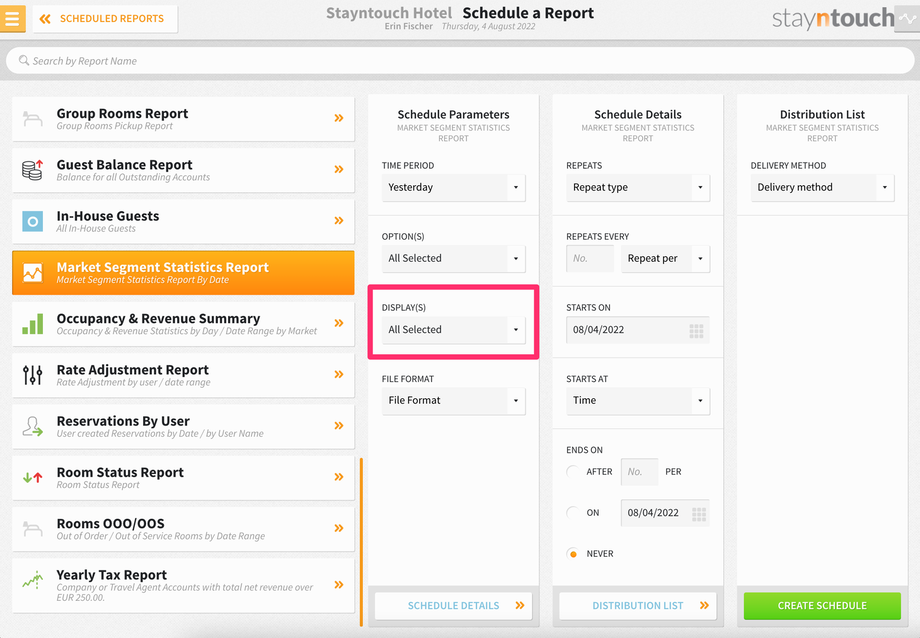This screenshot has width=920, height=638.
Task: Click the Ends On After number field
Action: (x=639, y=472)
